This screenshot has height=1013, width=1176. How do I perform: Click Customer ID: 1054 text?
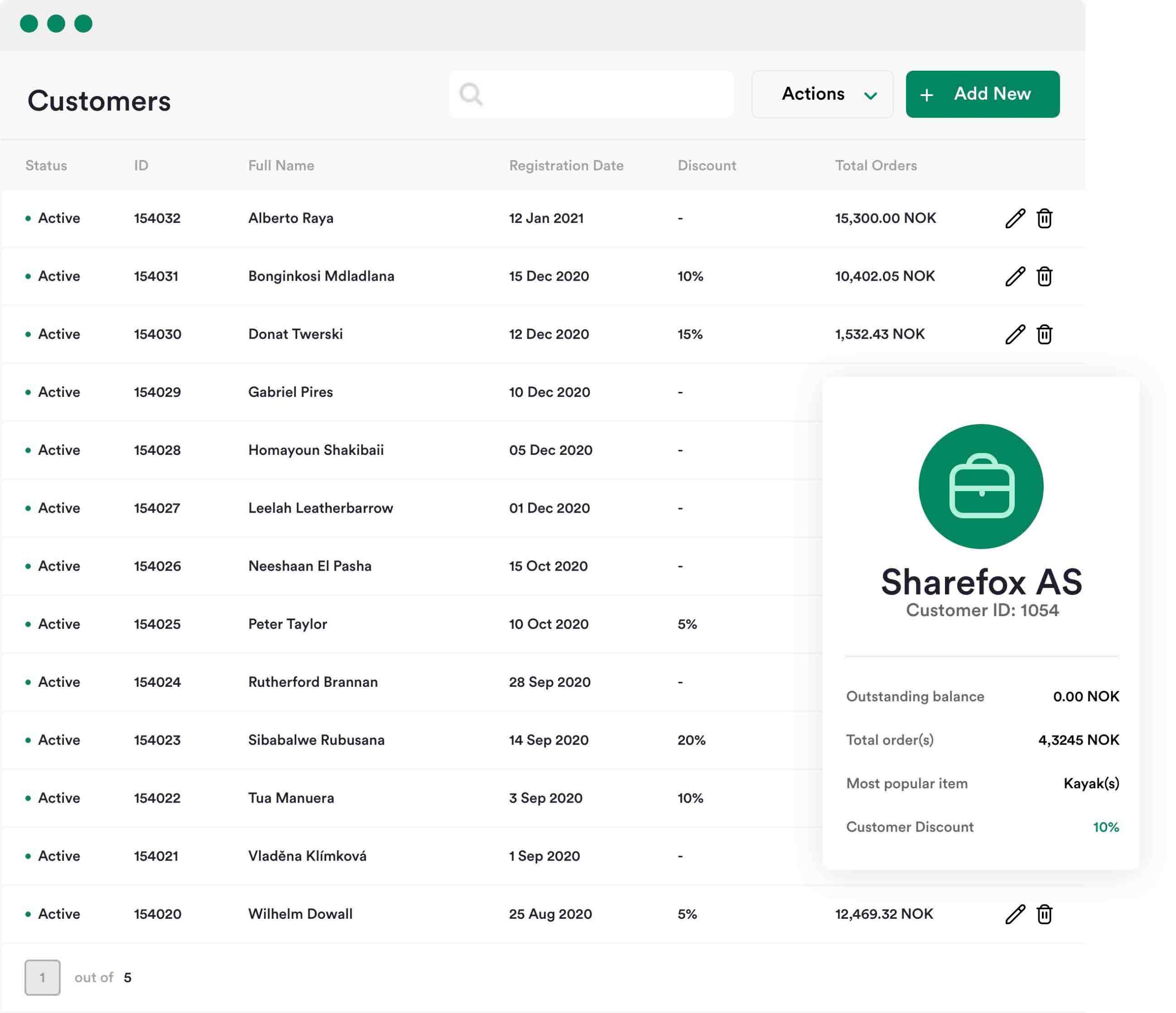pos(983,610)
